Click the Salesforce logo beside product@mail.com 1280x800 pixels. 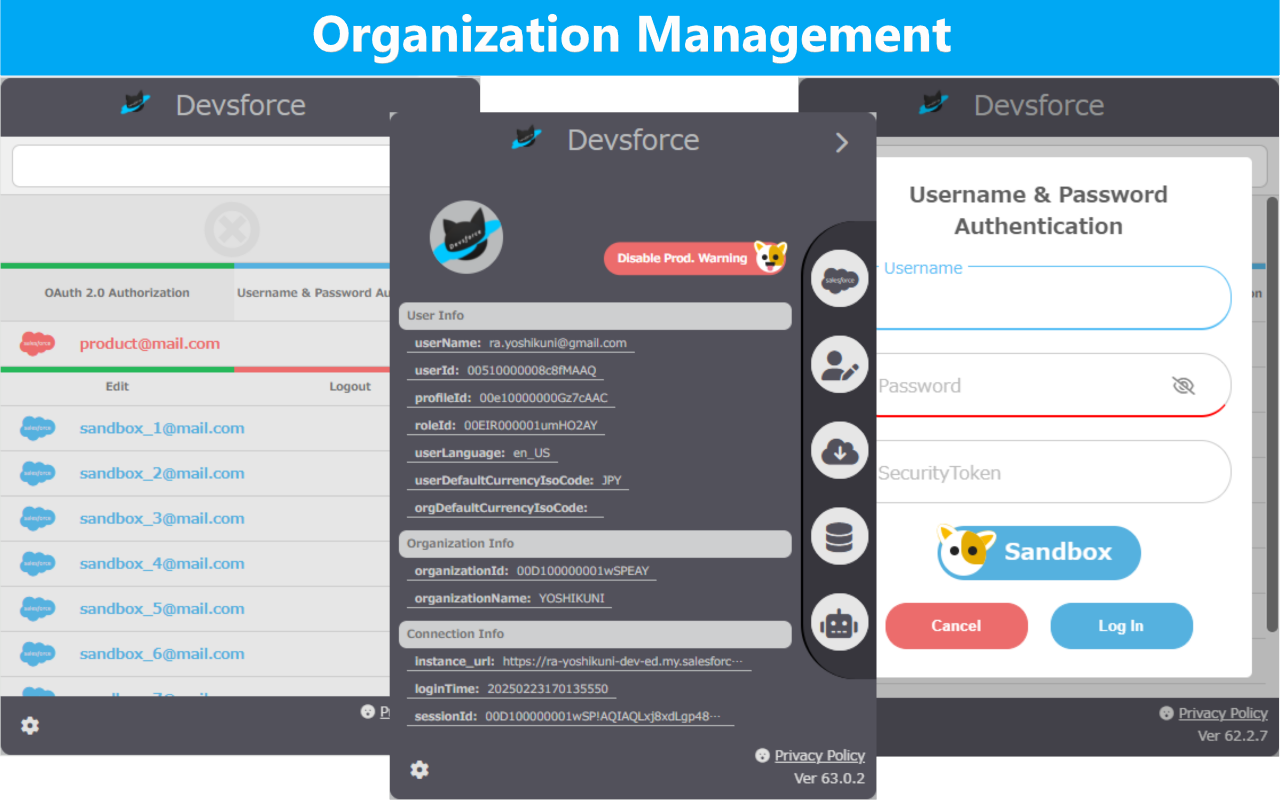point(37,343)
